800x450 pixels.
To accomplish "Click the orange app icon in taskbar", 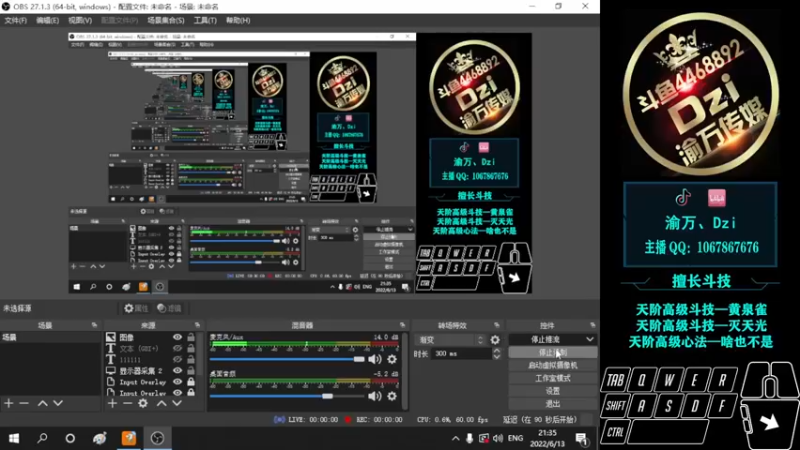I will [129, 438].
